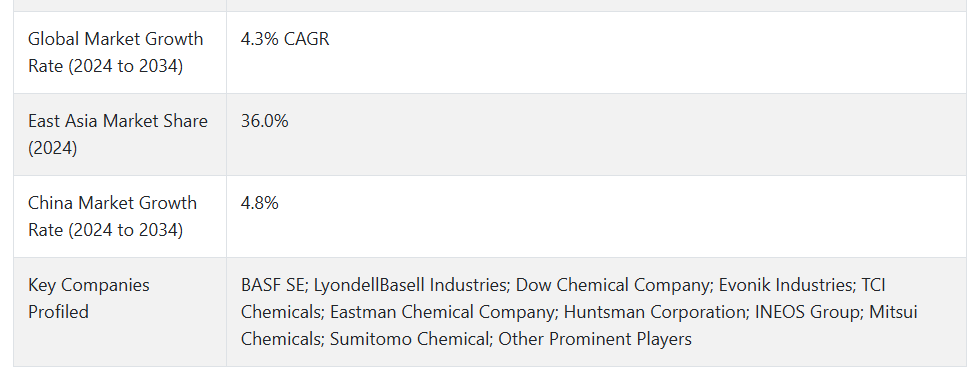The width and height of the screenshot is (976, 367).
Task: Click Dow Chemical Company text
Action: tap(613, 285)
